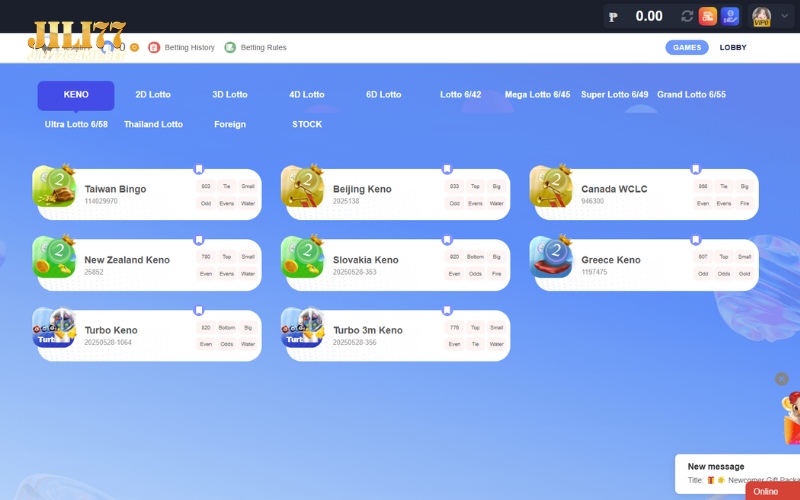The width and height of the screenshot is (800, 500).
Task: Select the 2D Lotto tab
Action: (x=153, y=94)
